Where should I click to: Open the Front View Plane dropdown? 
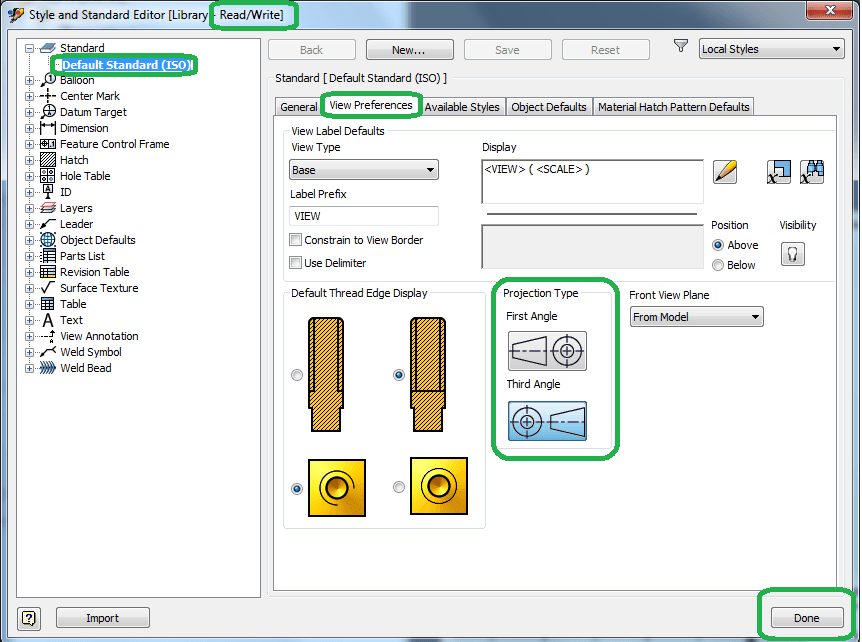[x=696, y=316]
